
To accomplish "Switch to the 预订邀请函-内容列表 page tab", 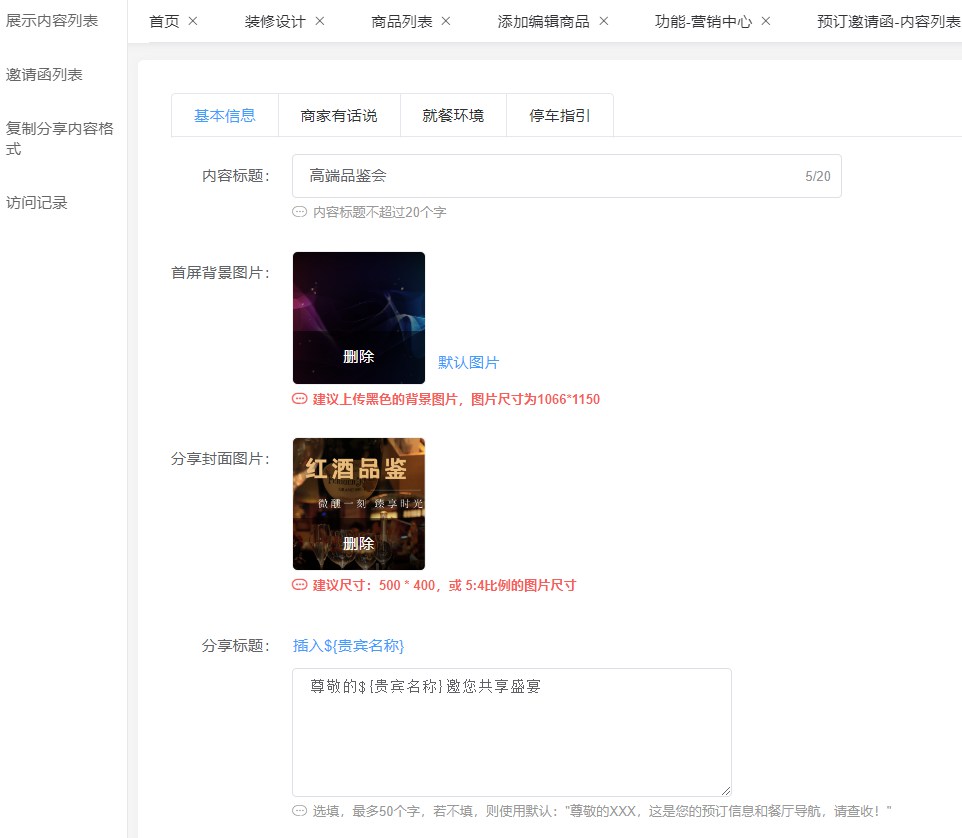I will pyautogui.click(x=889, y=21).
